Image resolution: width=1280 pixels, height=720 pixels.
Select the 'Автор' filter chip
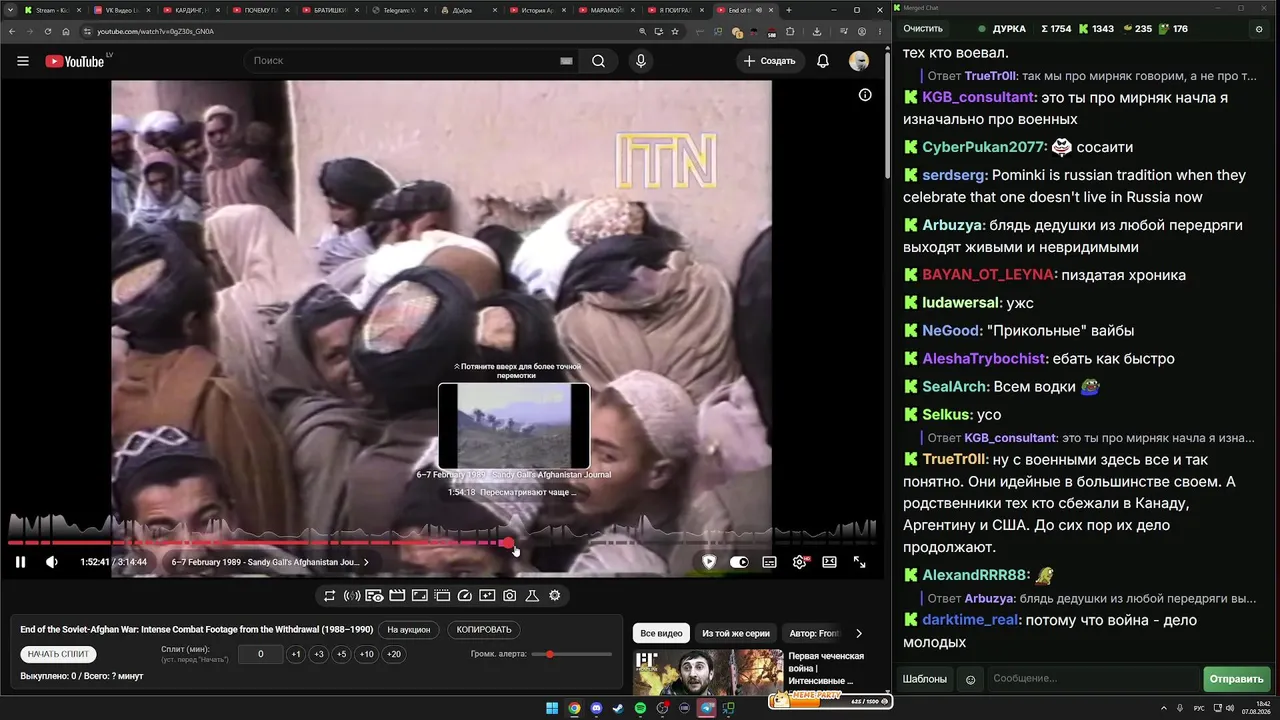pyautogui.click(x=815, y=633)
